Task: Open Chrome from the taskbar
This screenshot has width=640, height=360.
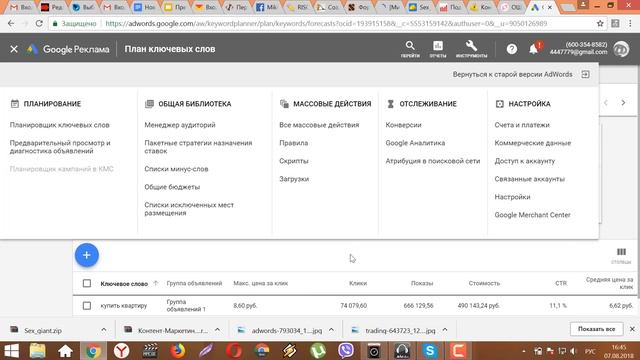Action: click(x=93, y=351)
